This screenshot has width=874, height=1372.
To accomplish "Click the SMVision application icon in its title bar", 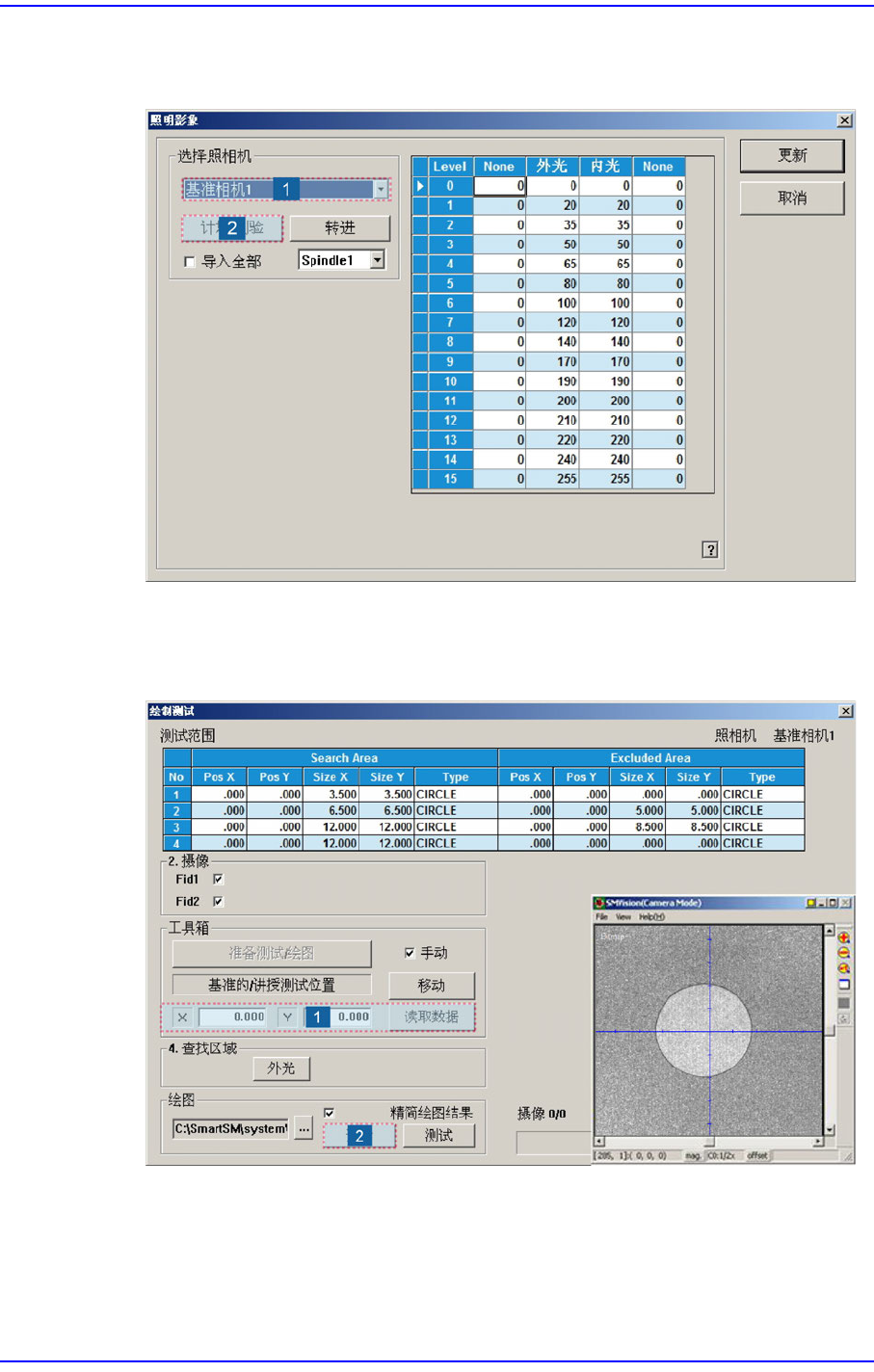I will 599,904.
